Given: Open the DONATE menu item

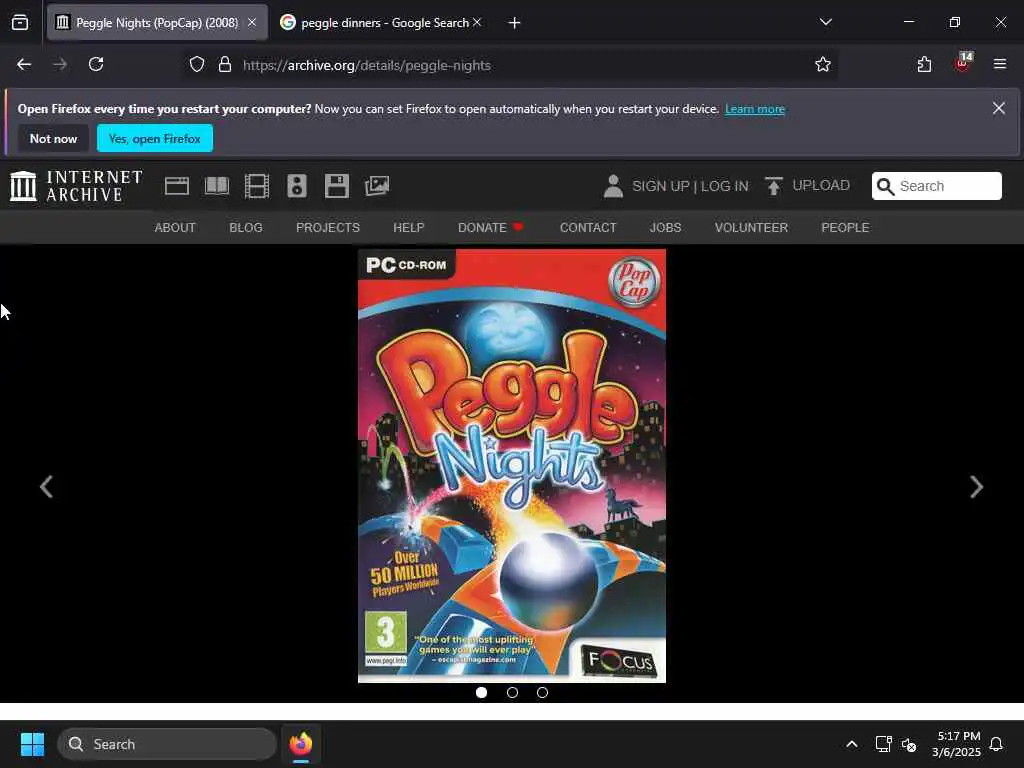Looking at the screenshot, I should tap(490, 227).
